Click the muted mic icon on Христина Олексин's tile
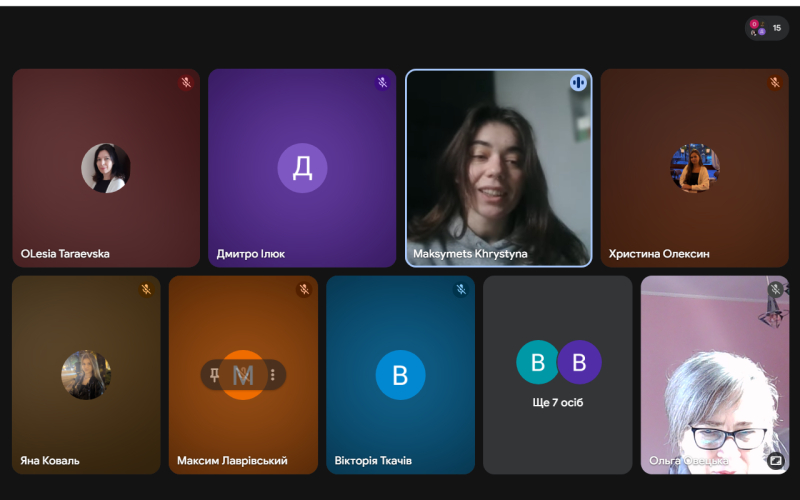Viewport: 800px width, 500px height. pyautogui.click(x=774, y=83)
